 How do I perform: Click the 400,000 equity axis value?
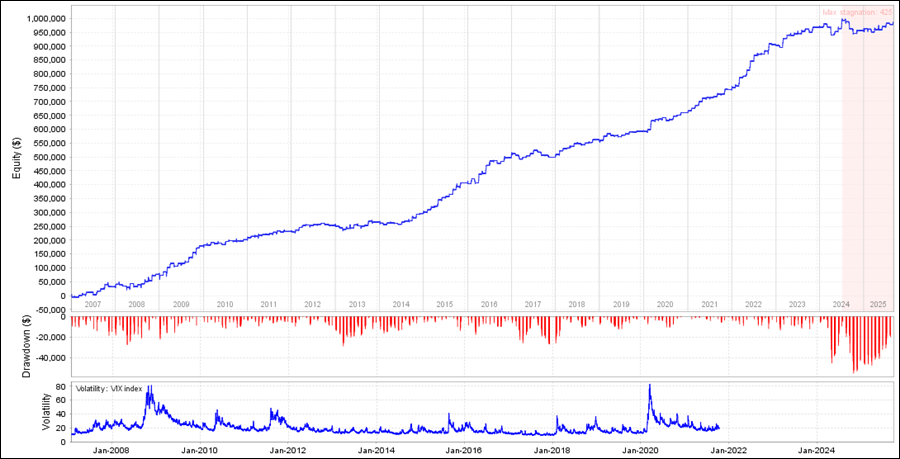pos(50,185)
